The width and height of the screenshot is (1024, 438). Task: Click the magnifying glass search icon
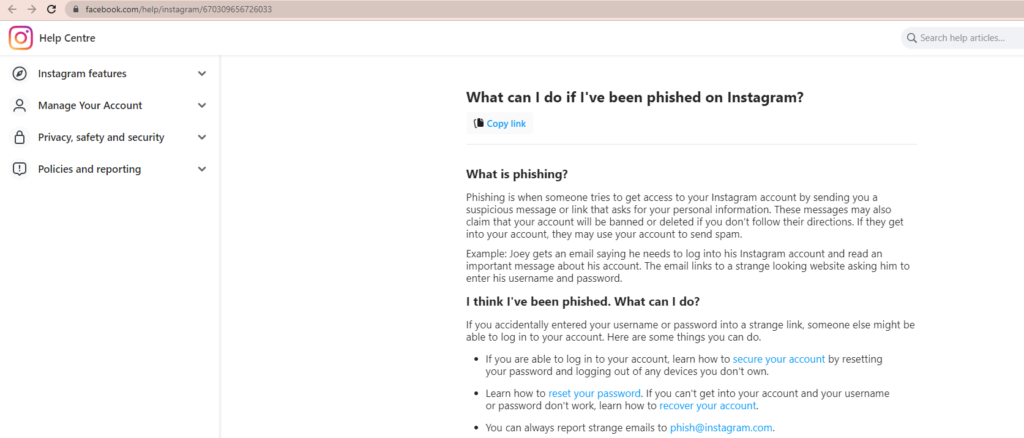(x=912, y=38)
